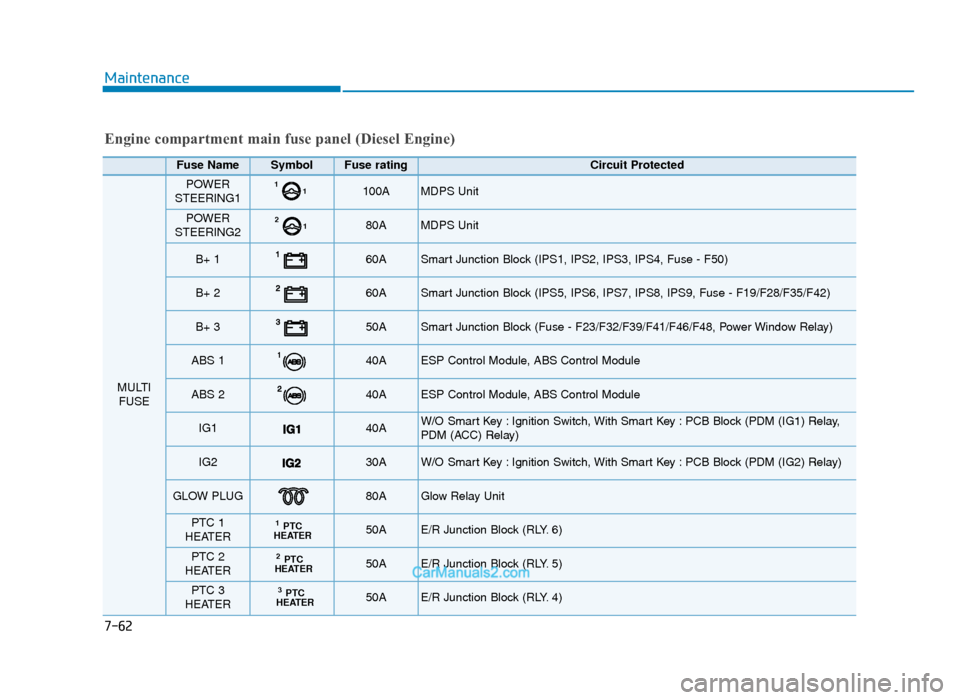Click the B+ 1 battery symbol
The width and height of the screenshot is (960, 700).
292,260
